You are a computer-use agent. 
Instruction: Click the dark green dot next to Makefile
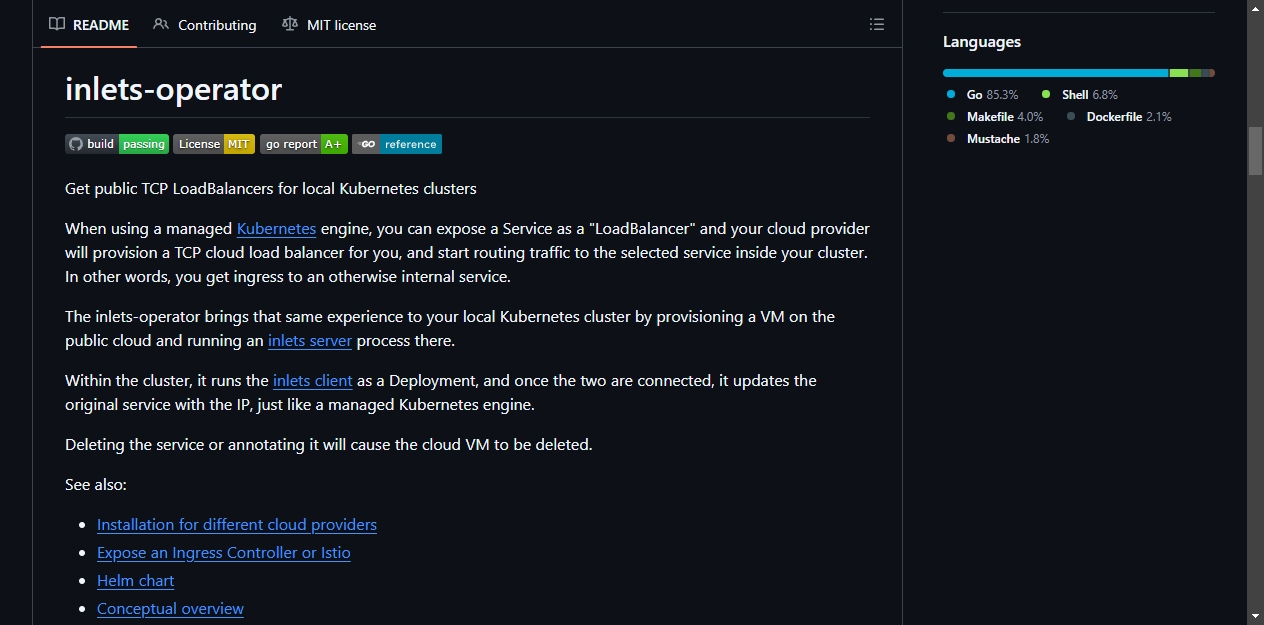point(951,117)
